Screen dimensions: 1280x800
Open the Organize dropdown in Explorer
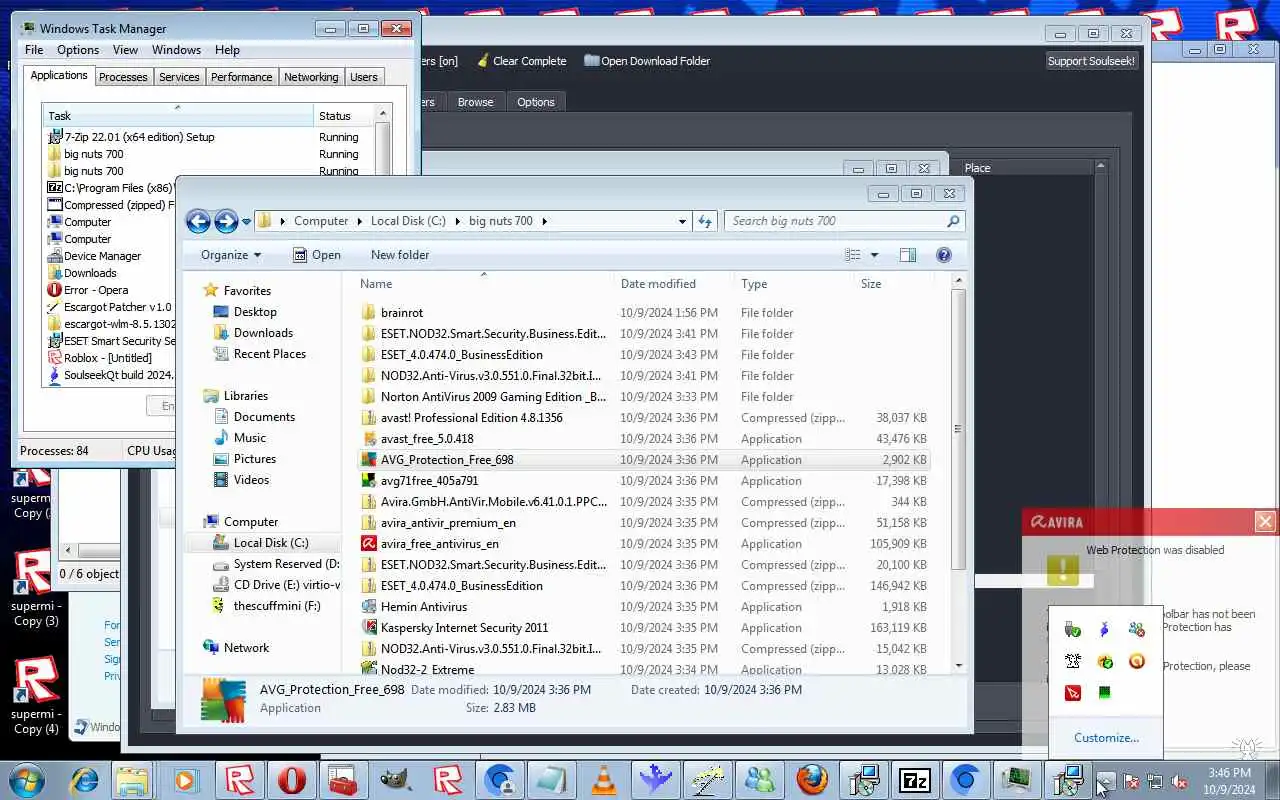(231, 255)
